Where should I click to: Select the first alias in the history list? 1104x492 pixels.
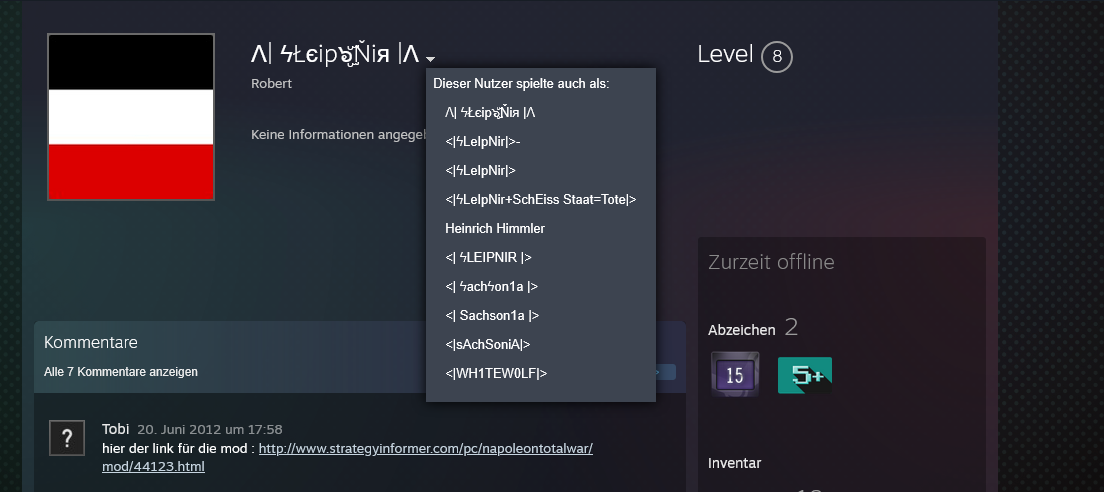click(x=490, y=113)
